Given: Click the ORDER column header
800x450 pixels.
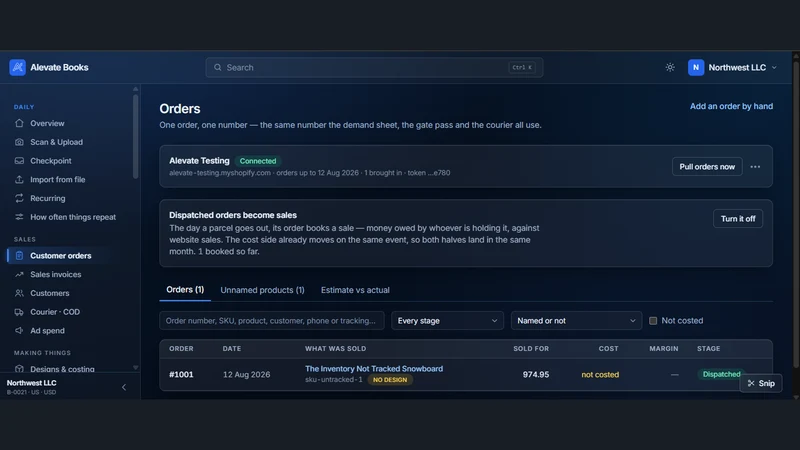Looking at the screenshot, I should click(181, 348).
